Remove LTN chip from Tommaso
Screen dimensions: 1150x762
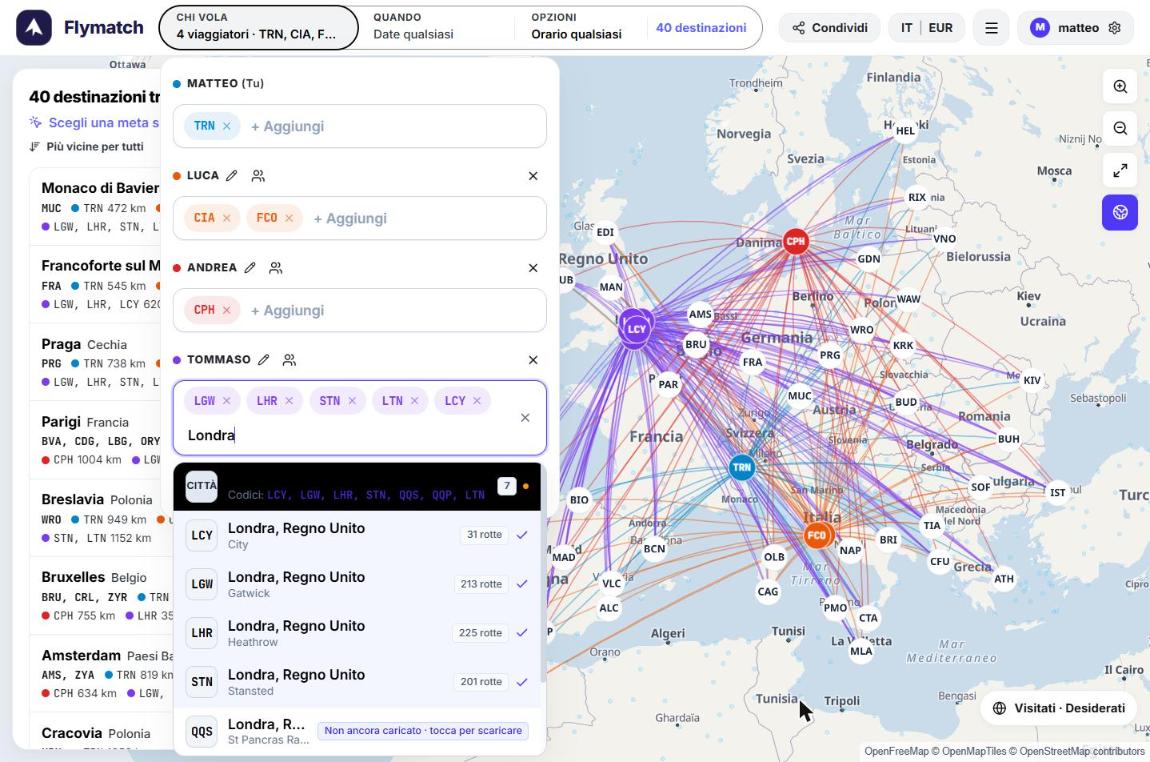[x=414, y=400]
